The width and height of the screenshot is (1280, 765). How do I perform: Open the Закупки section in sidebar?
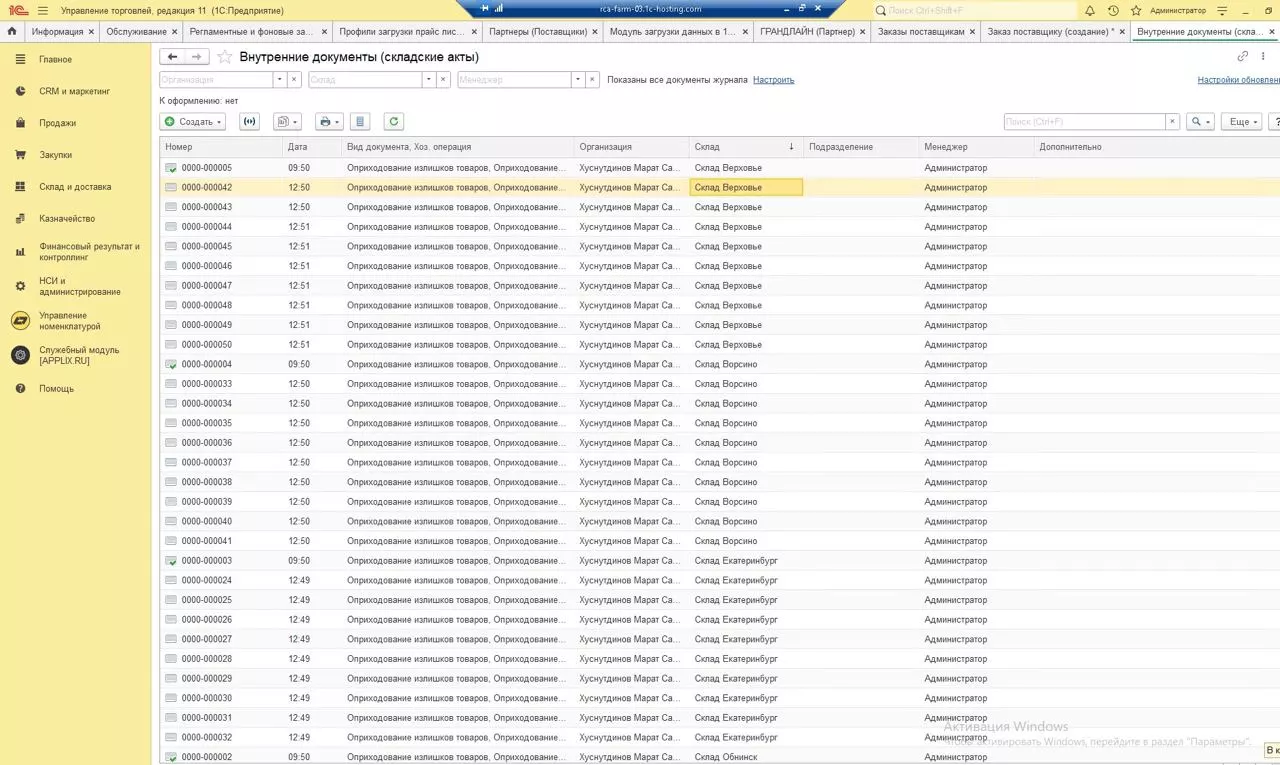point(55,155)
